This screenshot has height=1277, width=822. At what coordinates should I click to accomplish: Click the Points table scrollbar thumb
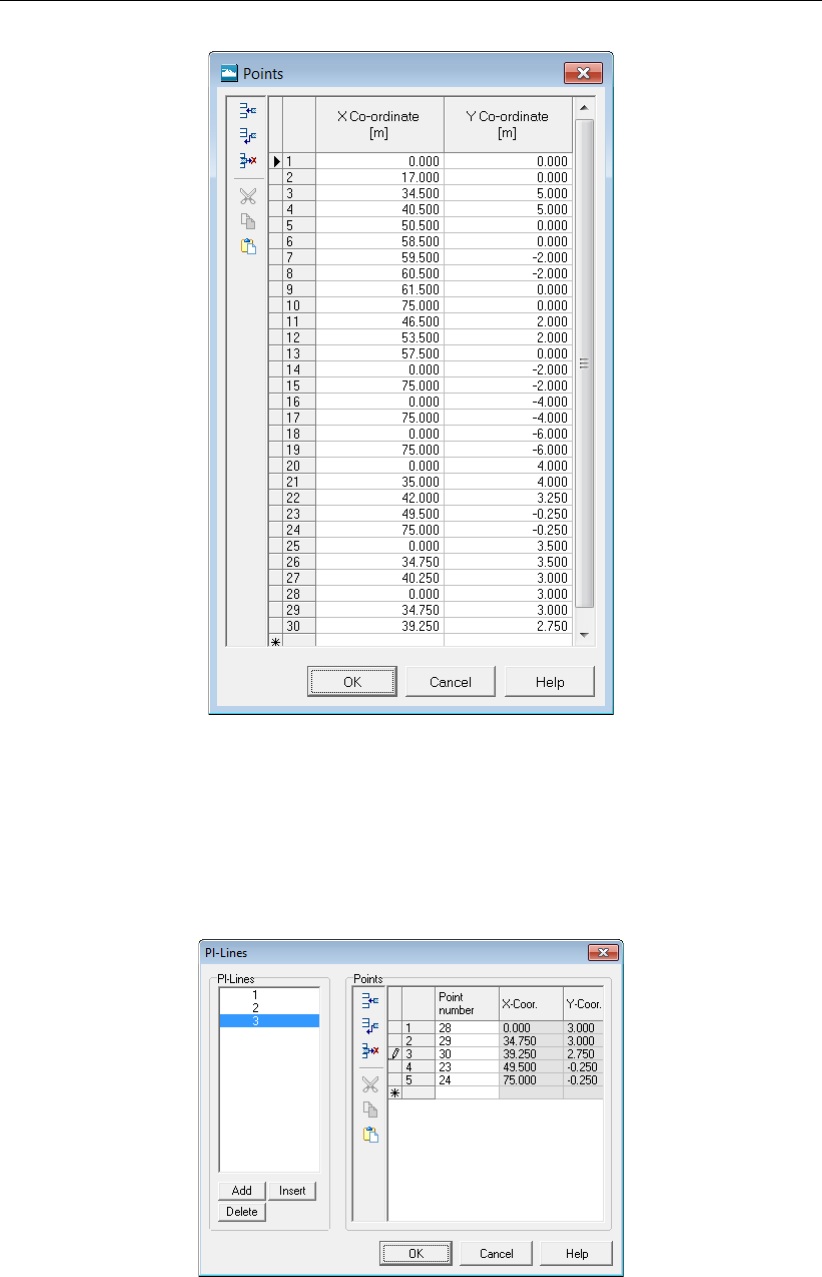(x=585, y=363)
